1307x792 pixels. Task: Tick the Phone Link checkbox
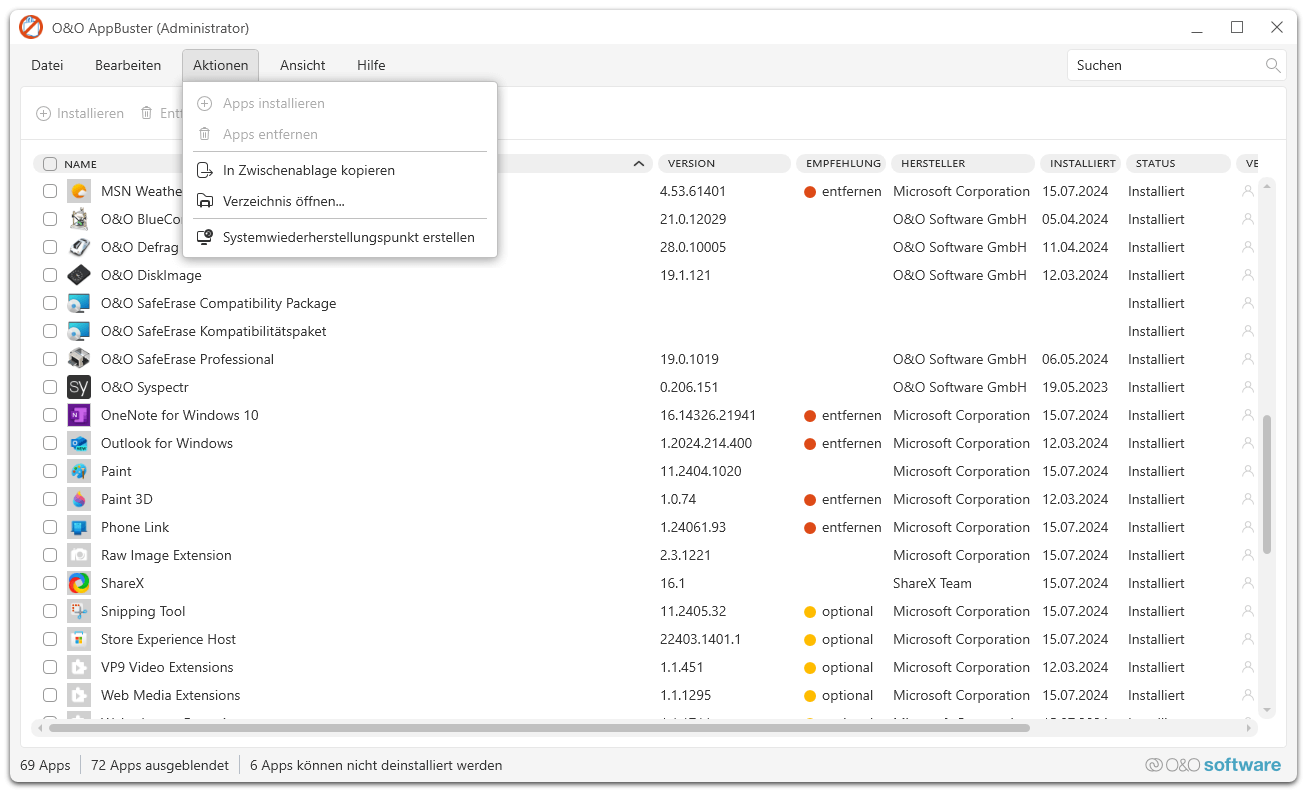point(50,527)
